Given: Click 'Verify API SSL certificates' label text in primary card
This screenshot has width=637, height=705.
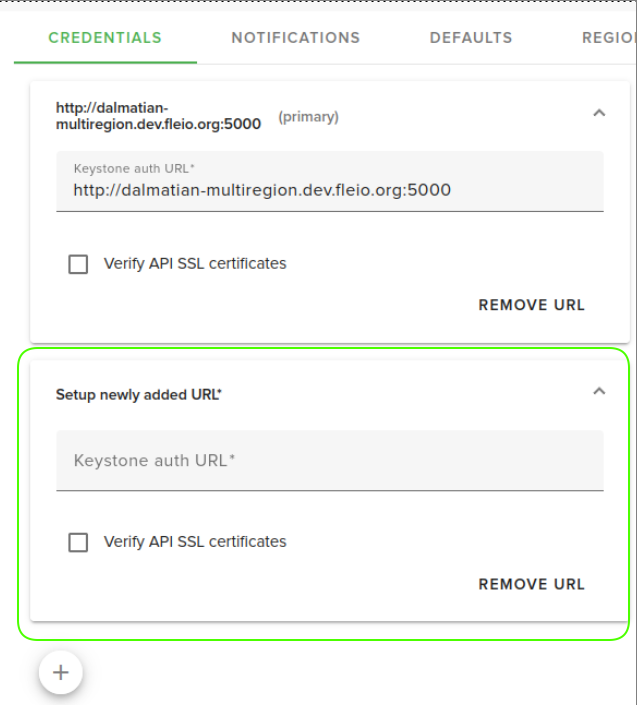Looking at the screenshot, I should coord(195,264).
